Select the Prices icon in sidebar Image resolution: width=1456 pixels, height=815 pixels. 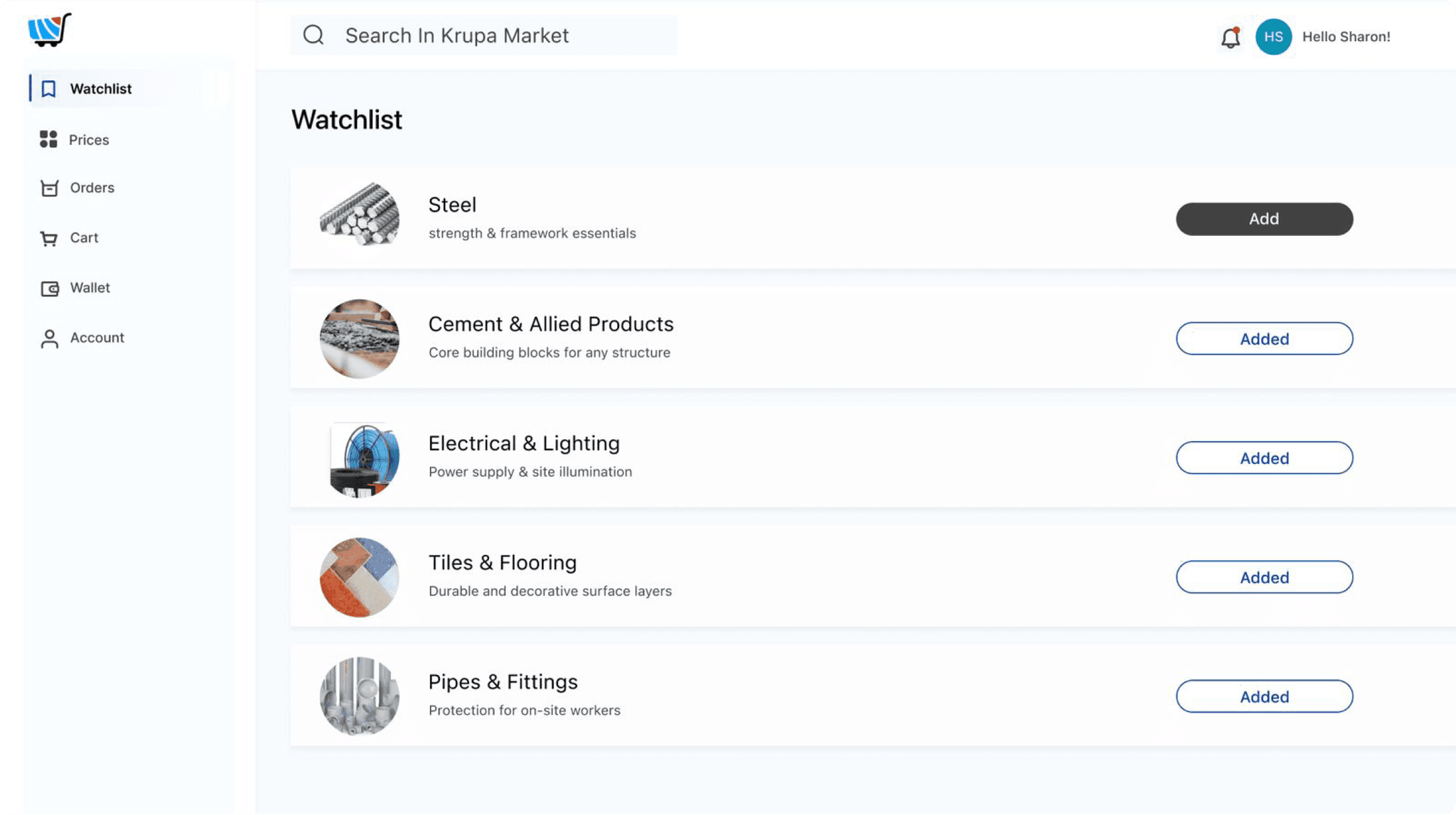pyautogui.click(x=48, y=139)
